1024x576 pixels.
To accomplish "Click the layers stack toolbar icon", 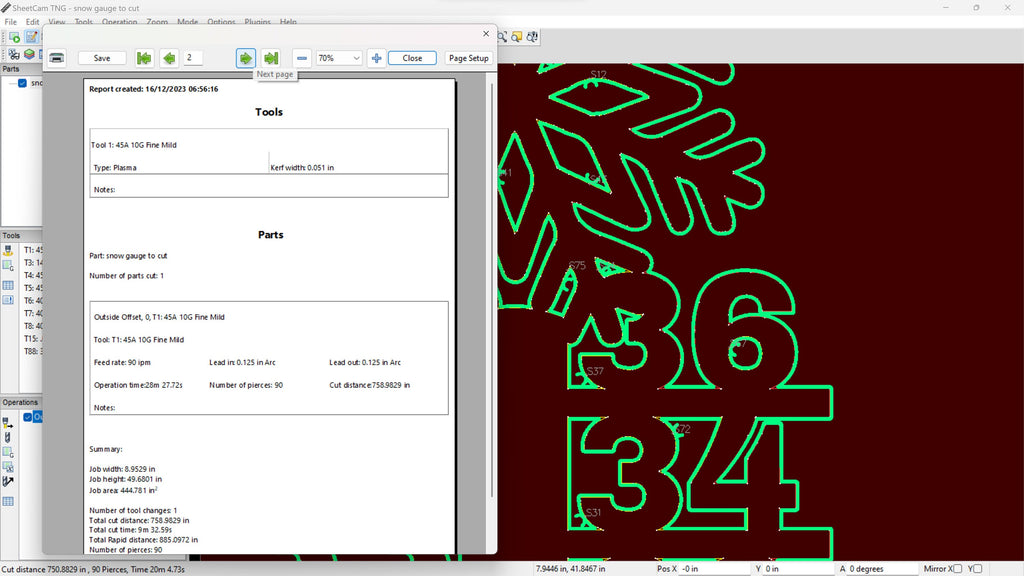I will pyautogui.click(x=29, y=54).
